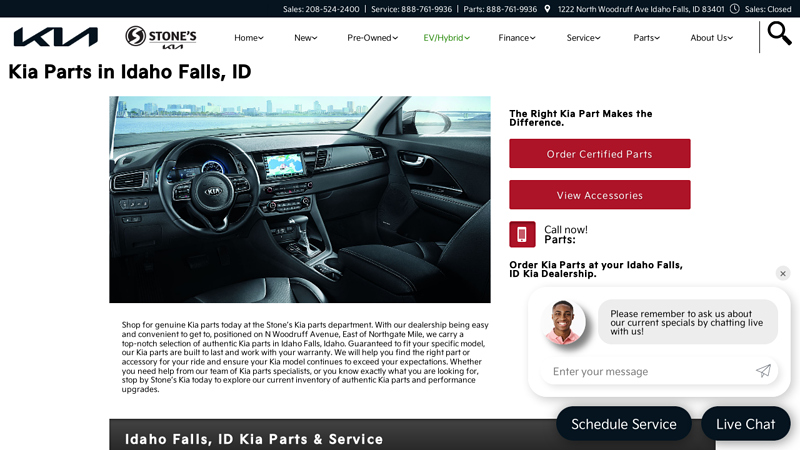This screenshot has width=800, height=450.
Task: Expand the Finance dropdown menu
Action: pos(516,38)
